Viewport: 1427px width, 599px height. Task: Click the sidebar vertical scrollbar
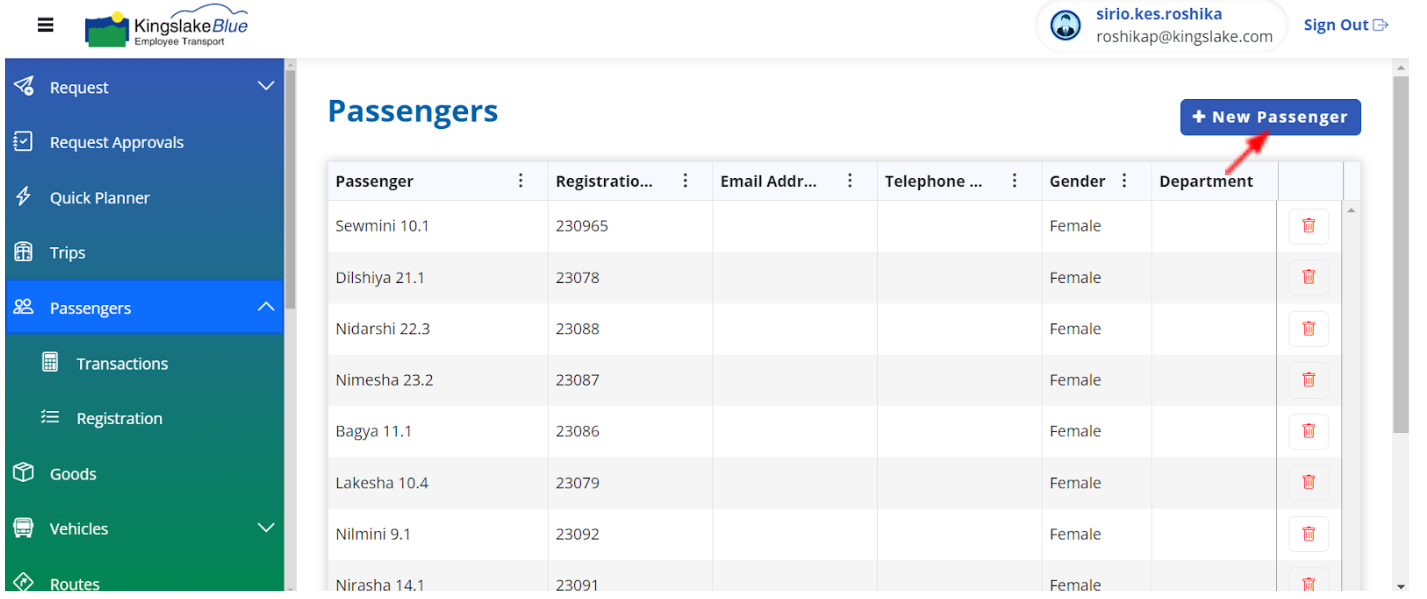(289, 190)
